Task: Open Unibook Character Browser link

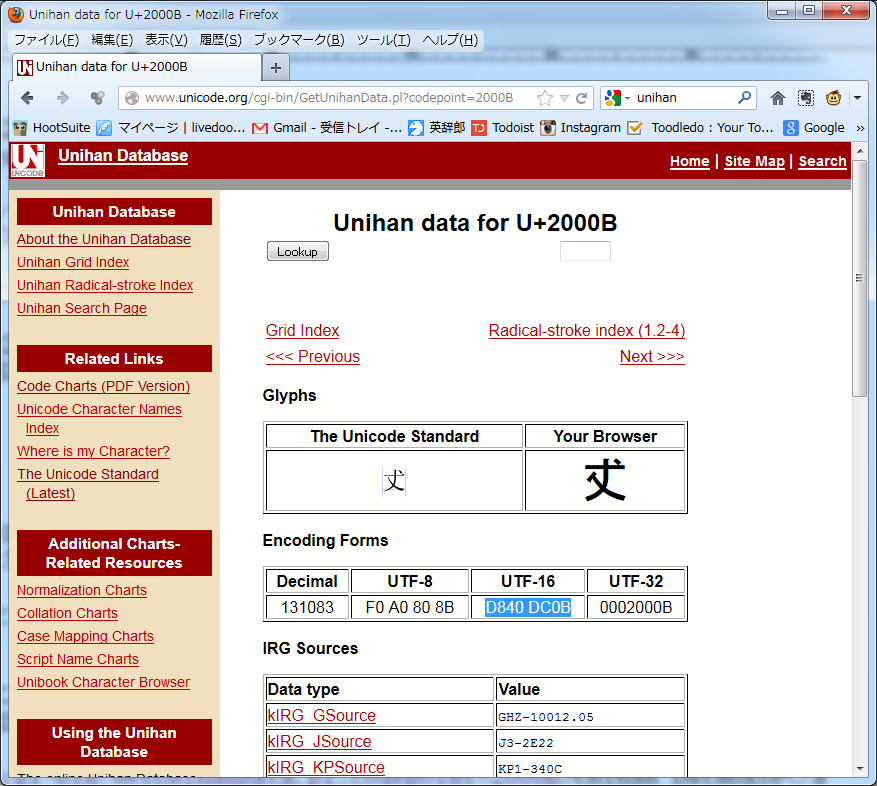Action: click(103, 683)
